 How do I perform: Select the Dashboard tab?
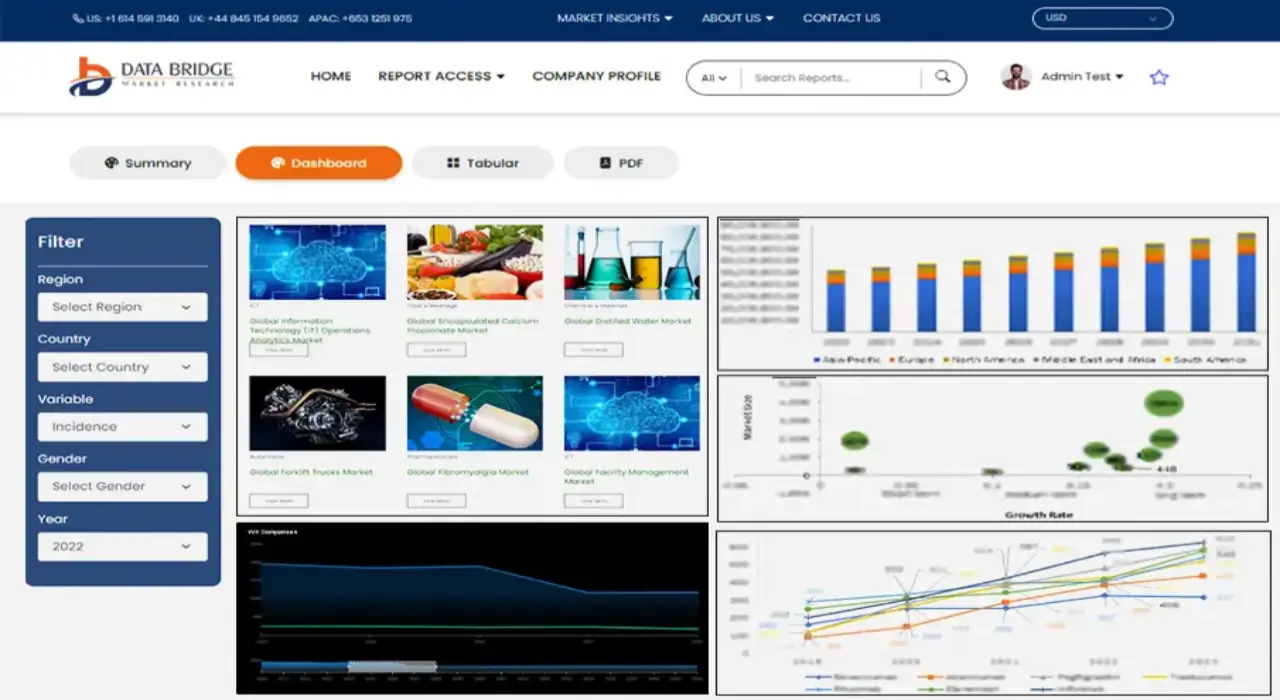(319, 163)
